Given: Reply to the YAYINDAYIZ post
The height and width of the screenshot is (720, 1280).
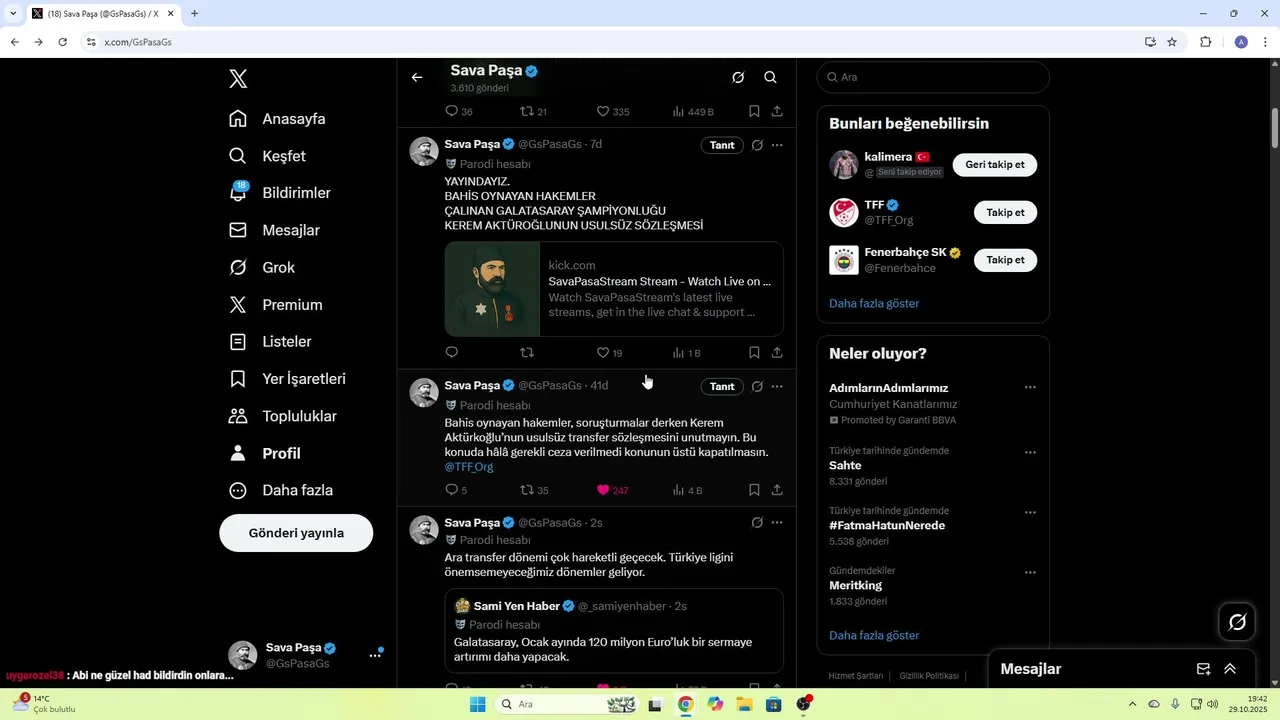Looking at the screenshot, I should (x=452, y=353).
